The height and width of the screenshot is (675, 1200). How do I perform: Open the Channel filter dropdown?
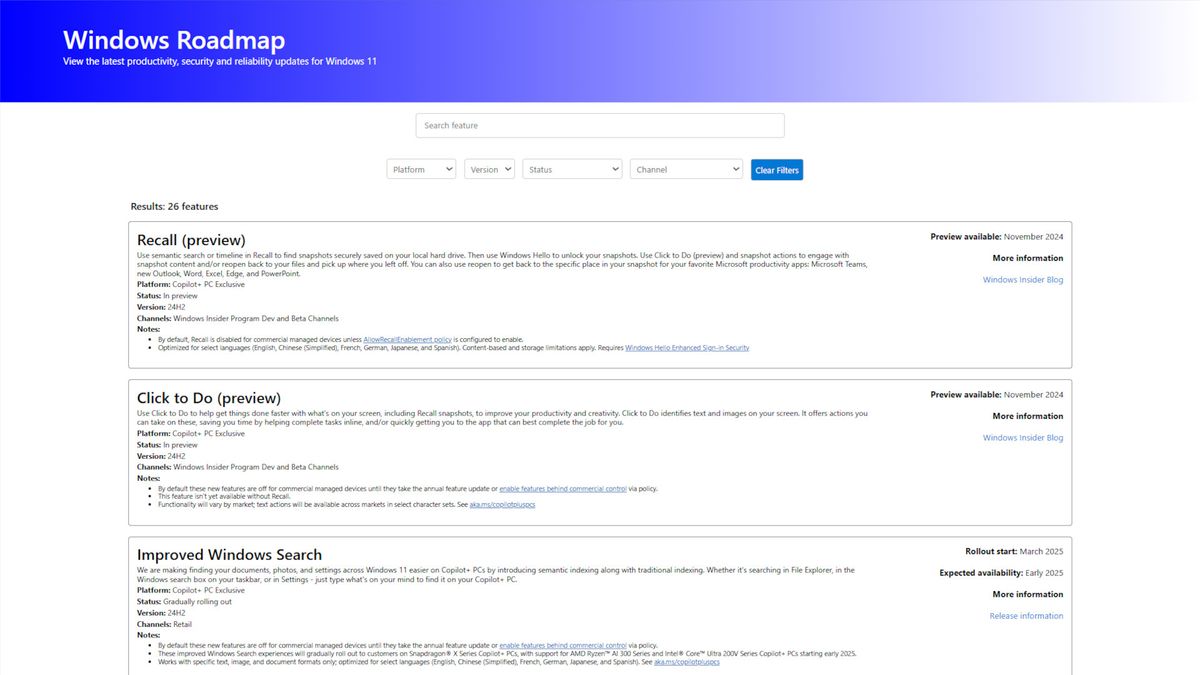pyautogui.click(x=686, y=170)
